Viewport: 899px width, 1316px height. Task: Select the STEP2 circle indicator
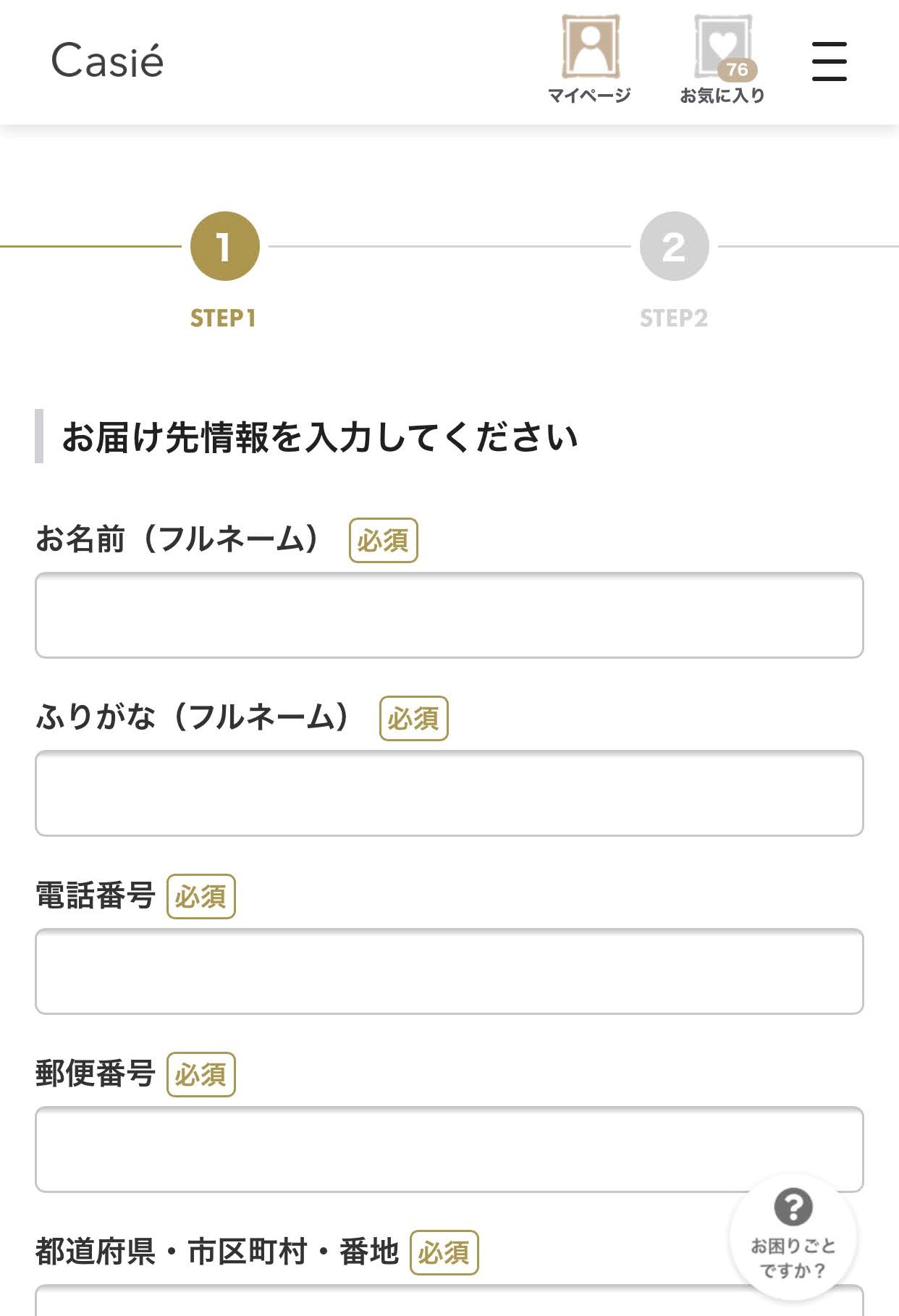(x=674, y=246)
